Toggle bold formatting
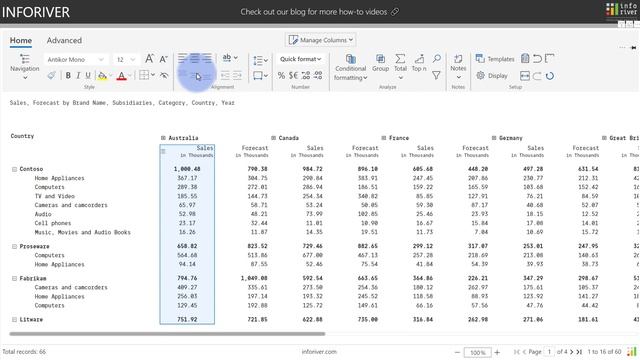This screenshot has width=640, height=360. (x=68, y=76)
